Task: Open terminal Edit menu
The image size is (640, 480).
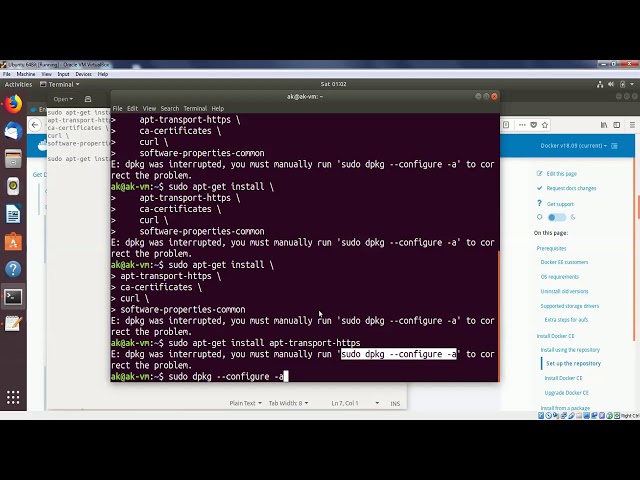Action: click(132, 109)
